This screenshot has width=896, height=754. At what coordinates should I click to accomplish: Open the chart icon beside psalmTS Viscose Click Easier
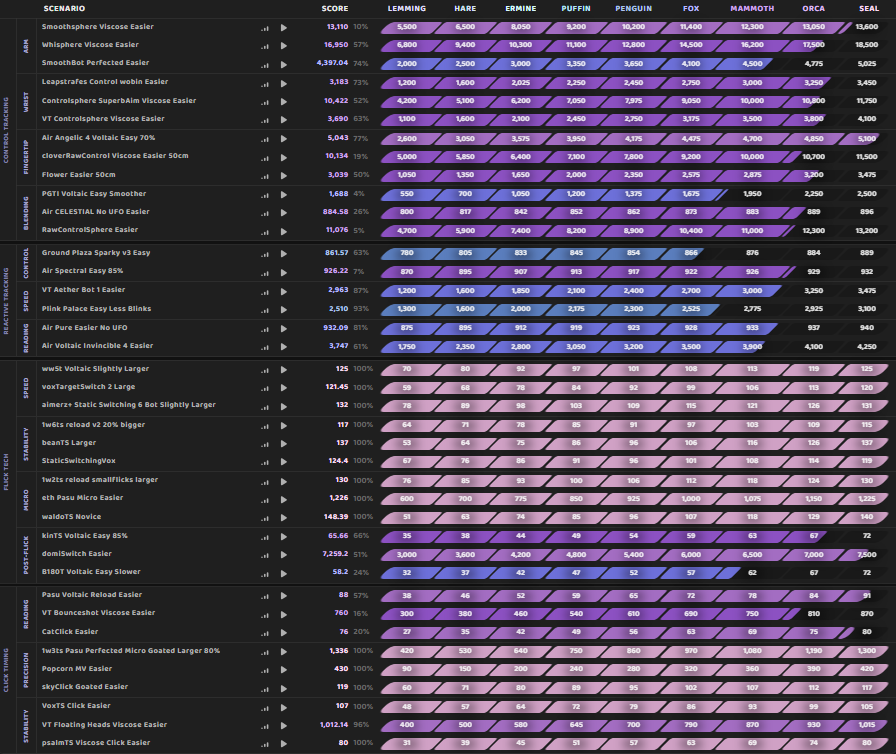pyautogui.click(x=265, y=744)
